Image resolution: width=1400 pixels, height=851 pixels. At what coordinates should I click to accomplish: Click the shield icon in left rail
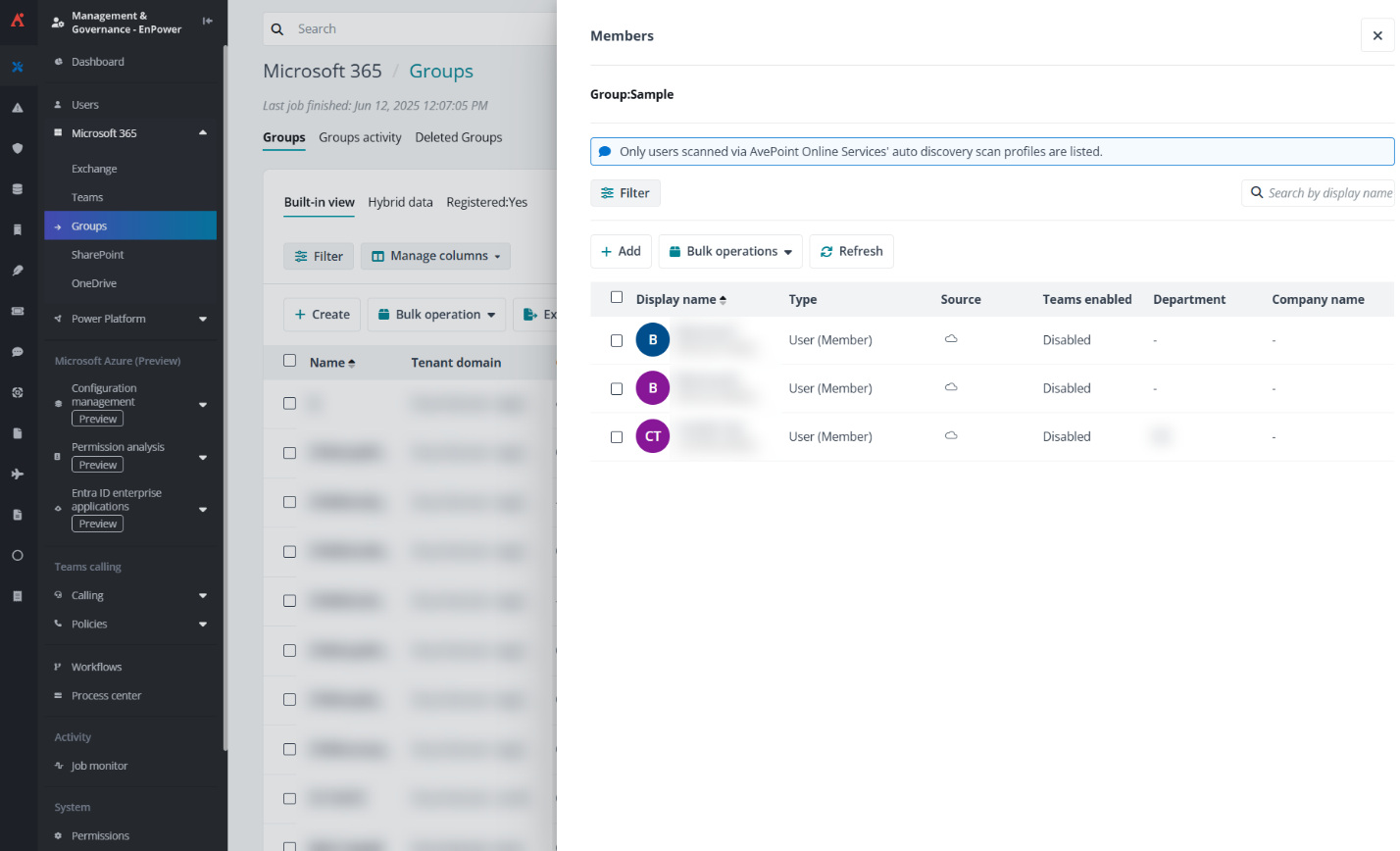[18, 149]
